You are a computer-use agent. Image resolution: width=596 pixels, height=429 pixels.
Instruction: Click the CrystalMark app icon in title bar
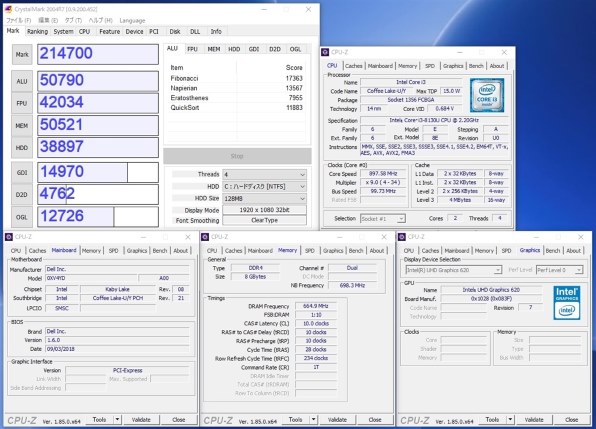8,9
